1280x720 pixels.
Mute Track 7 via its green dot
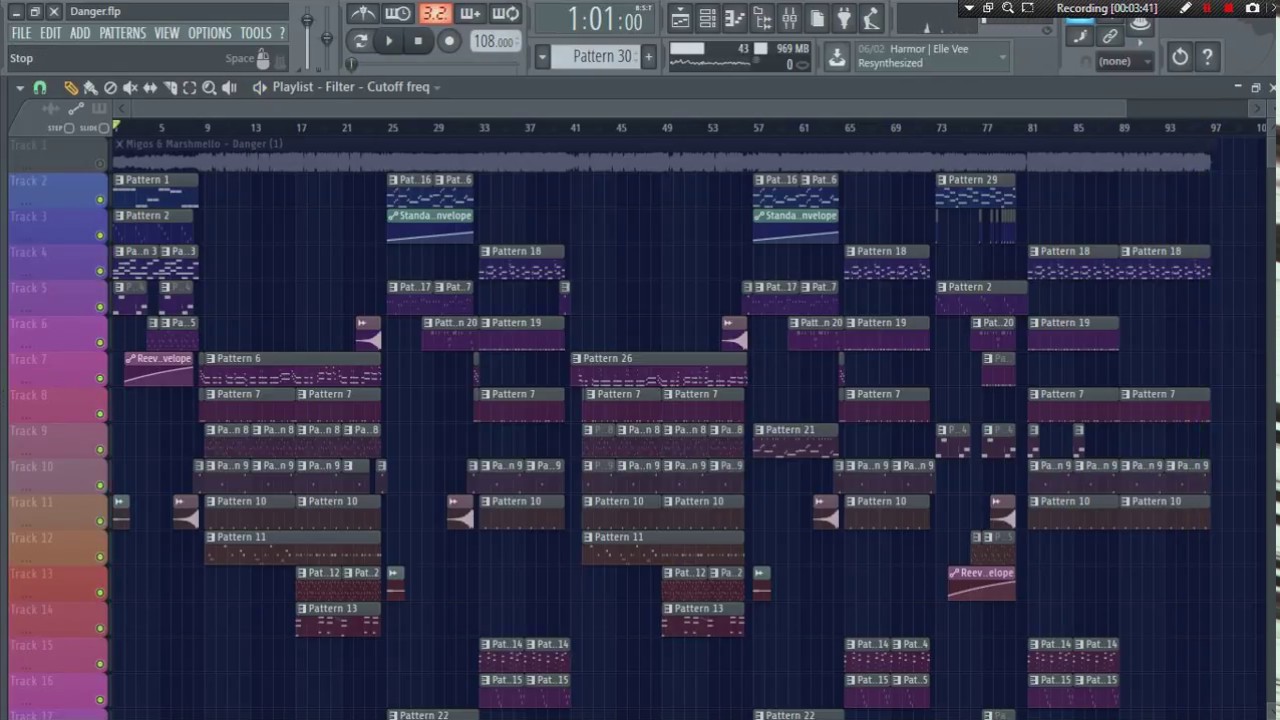pyautogui.click(x=100, y=378)
